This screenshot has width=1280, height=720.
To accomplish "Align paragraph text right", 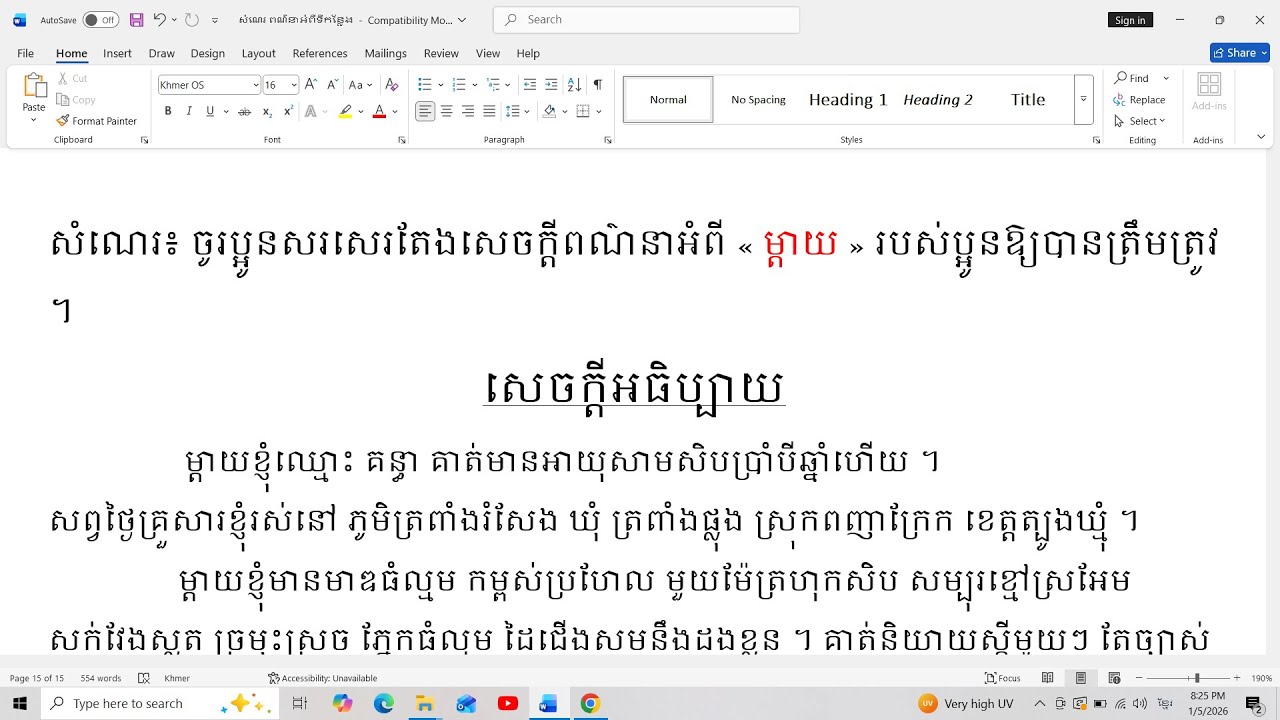I will click(x=468, y=111).
